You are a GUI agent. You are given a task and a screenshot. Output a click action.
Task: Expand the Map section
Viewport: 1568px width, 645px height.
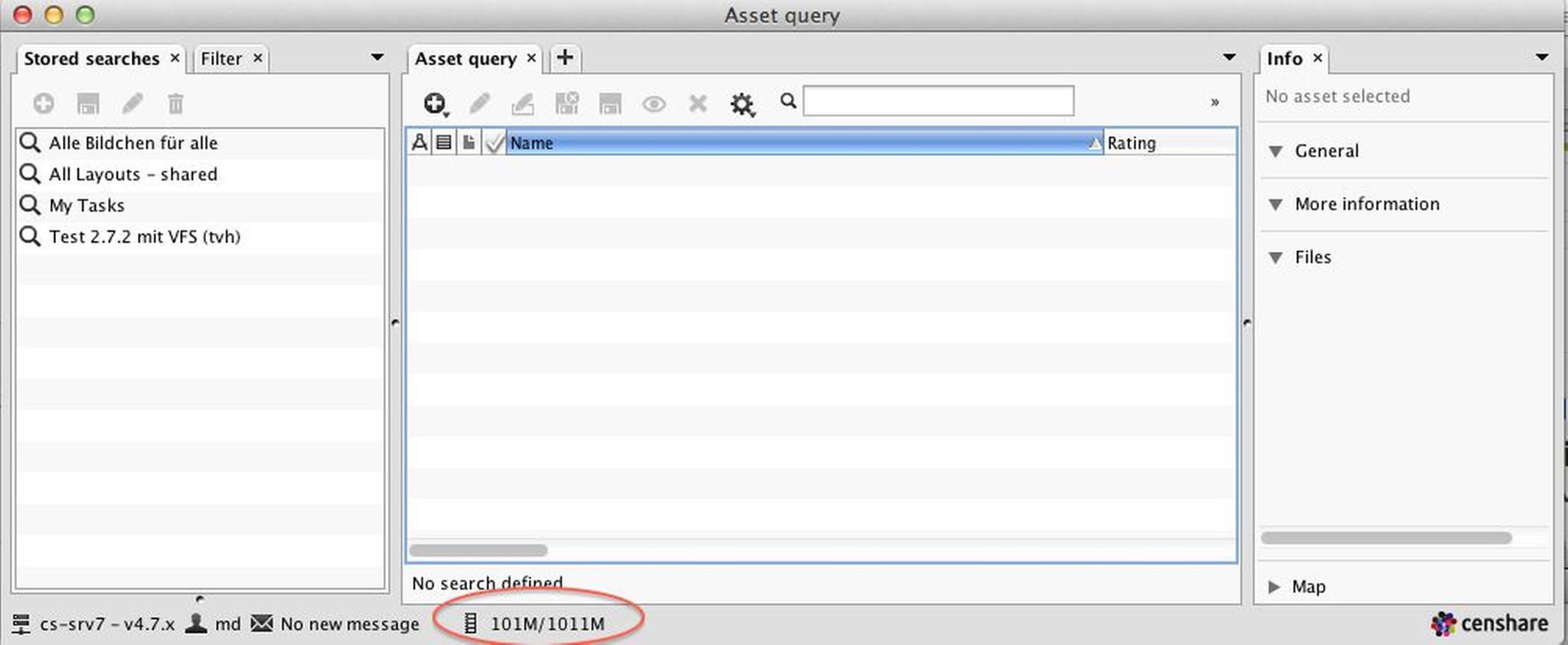click(1274, 587)
